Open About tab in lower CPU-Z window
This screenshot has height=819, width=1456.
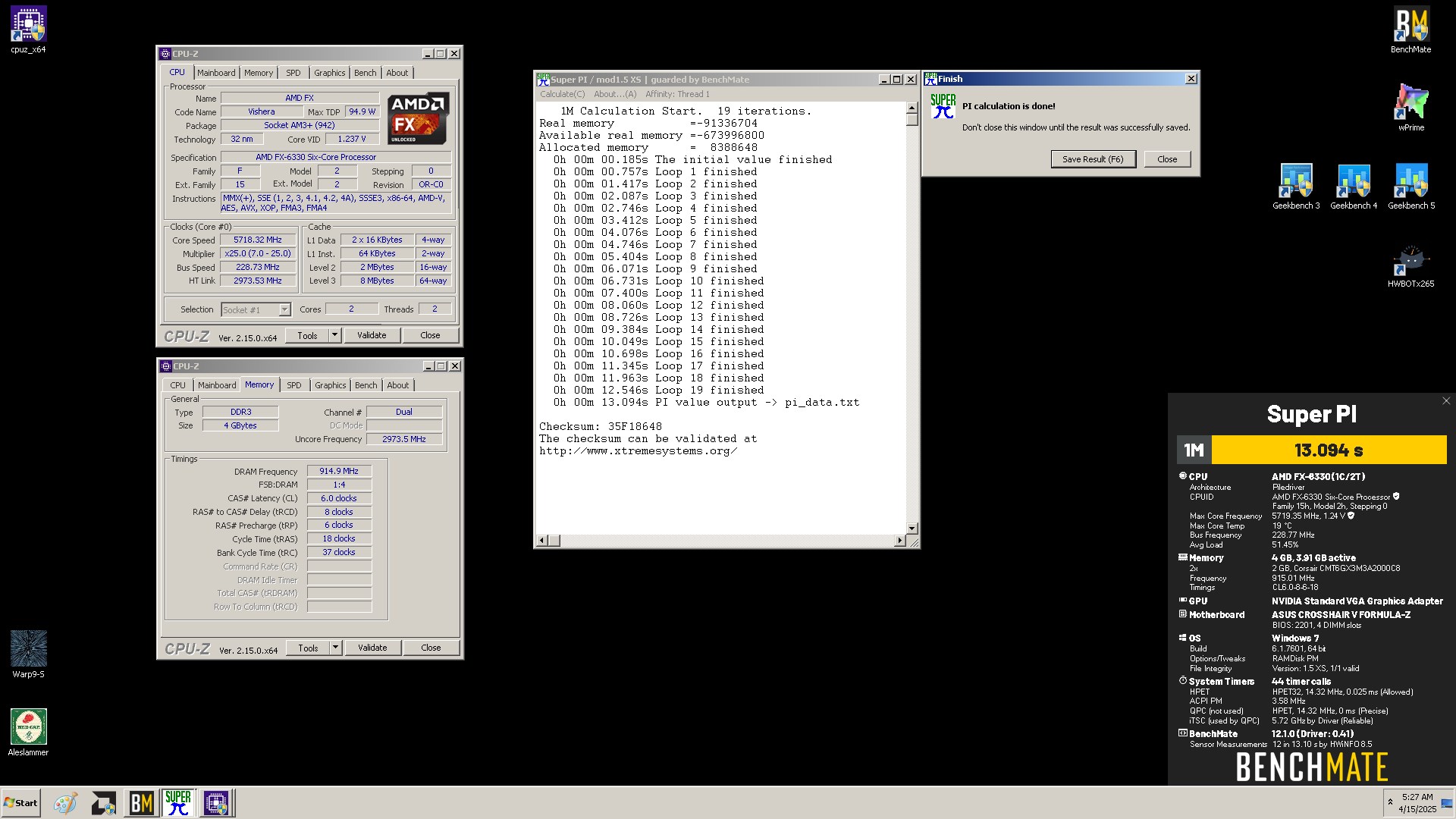click(x=398, y=385)
